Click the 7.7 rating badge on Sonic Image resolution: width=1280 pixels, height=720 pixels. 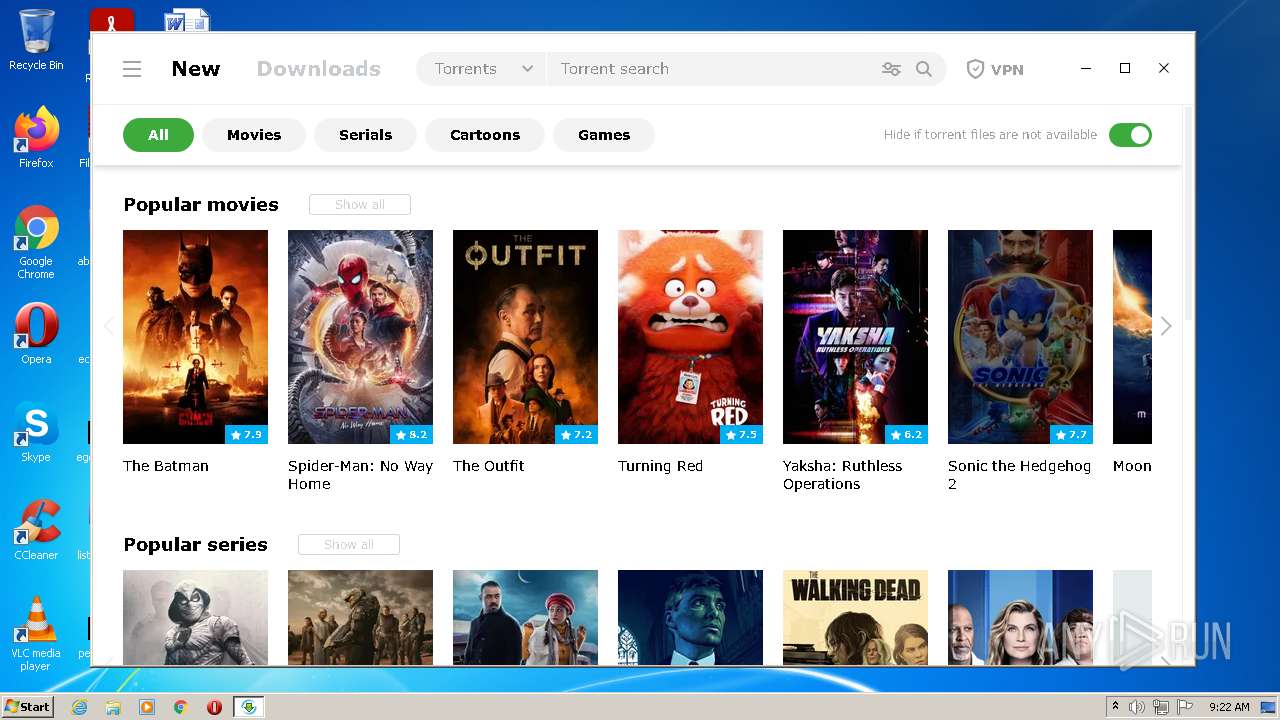1071,435
